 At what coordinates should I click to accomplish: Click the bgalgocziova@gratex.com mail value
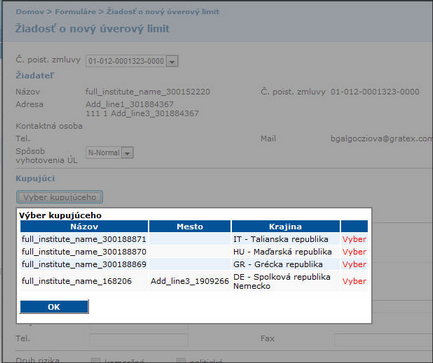[x=381, y=139]
